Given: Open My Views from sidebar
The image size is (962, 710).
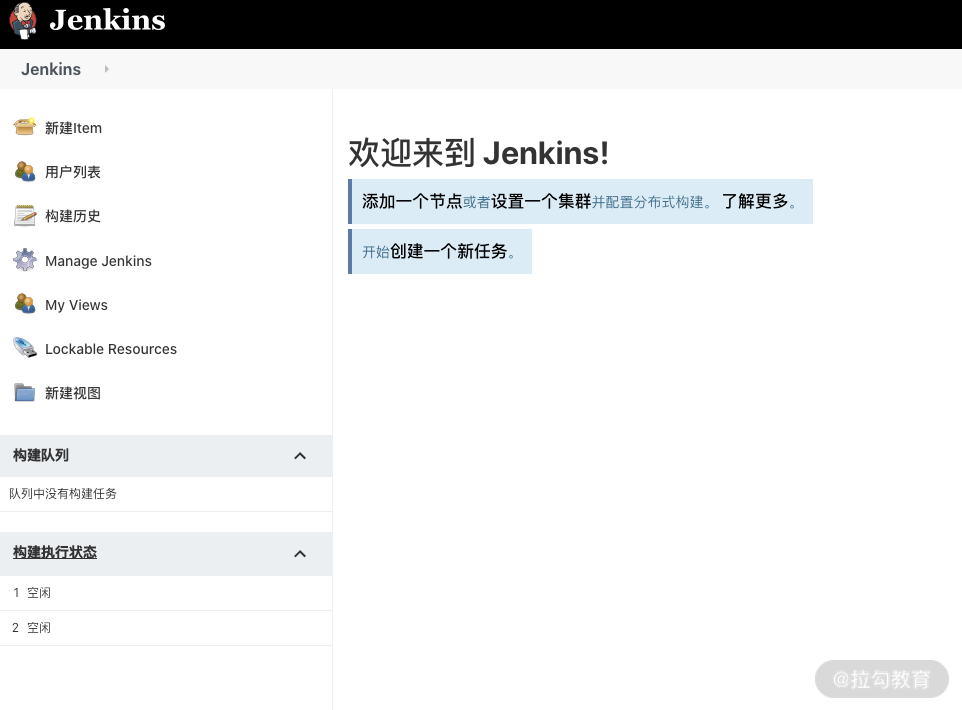Looking at the screenshot, I should pos(76,305).
